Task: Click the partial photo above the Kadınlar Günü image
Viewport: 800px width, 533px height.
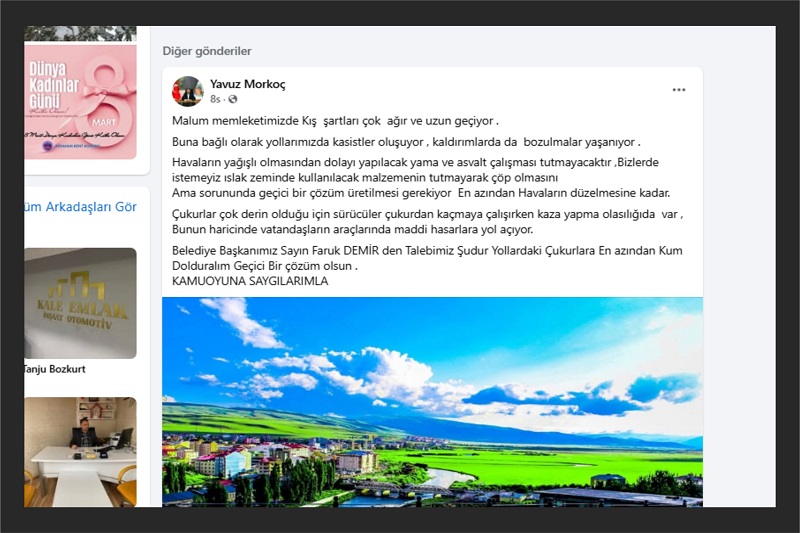Action: click(x=80, y=33)
